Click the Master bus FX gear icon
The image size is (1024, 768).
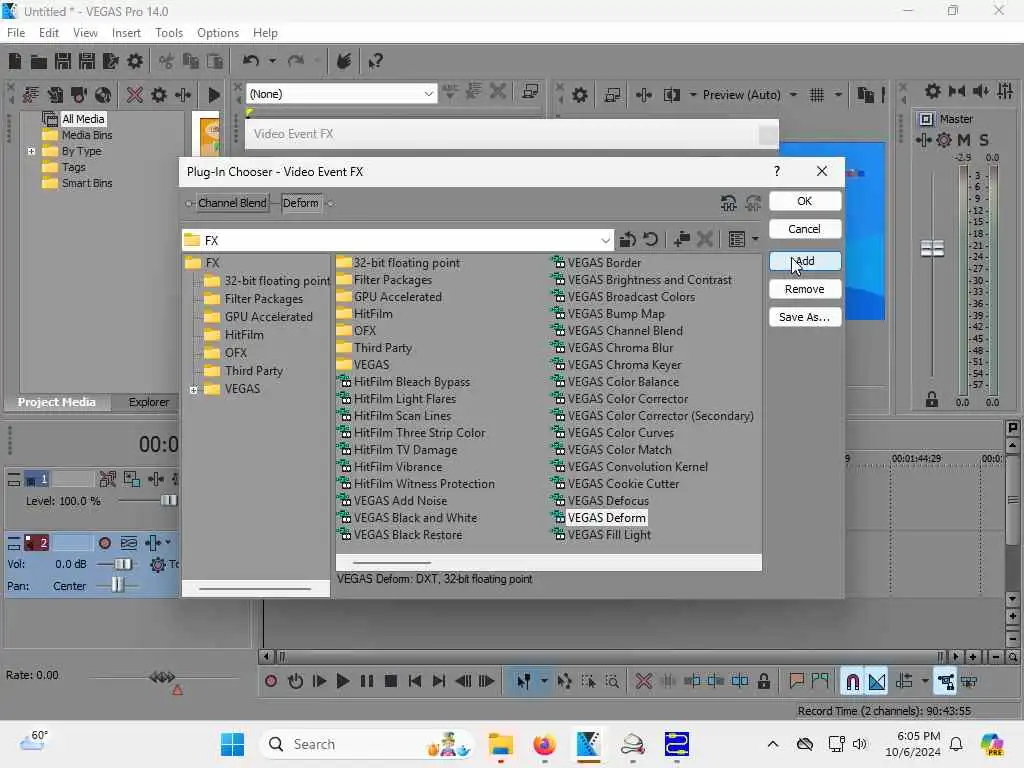944,140
